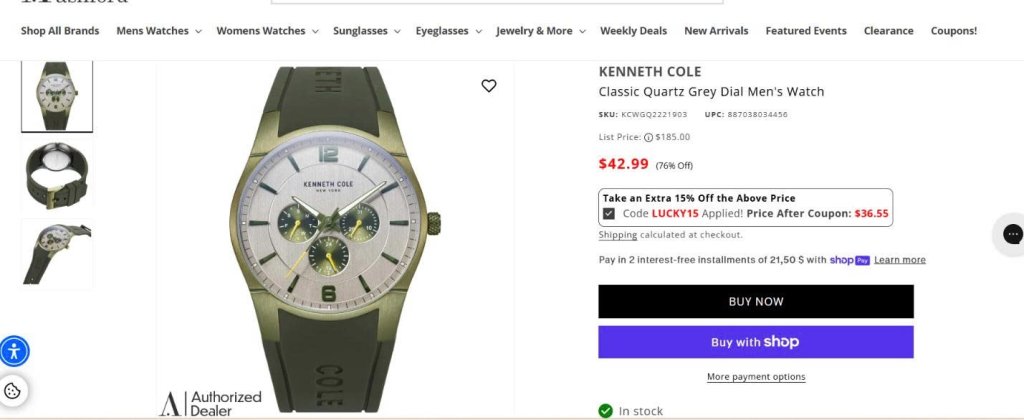
Task: Click the List Price info icon
Action: [648, 137]
